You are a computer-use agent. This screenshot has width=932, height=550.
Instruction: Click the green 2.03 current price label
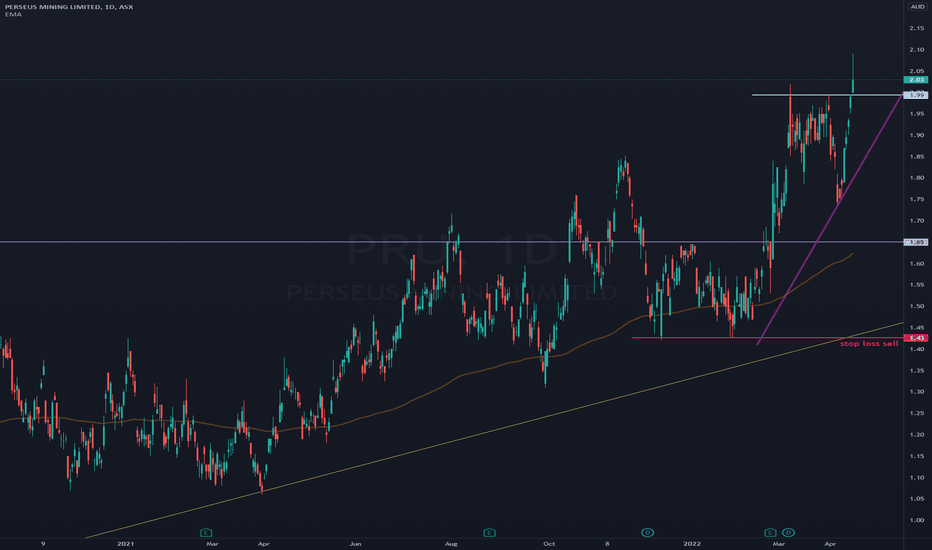[915, 80]
